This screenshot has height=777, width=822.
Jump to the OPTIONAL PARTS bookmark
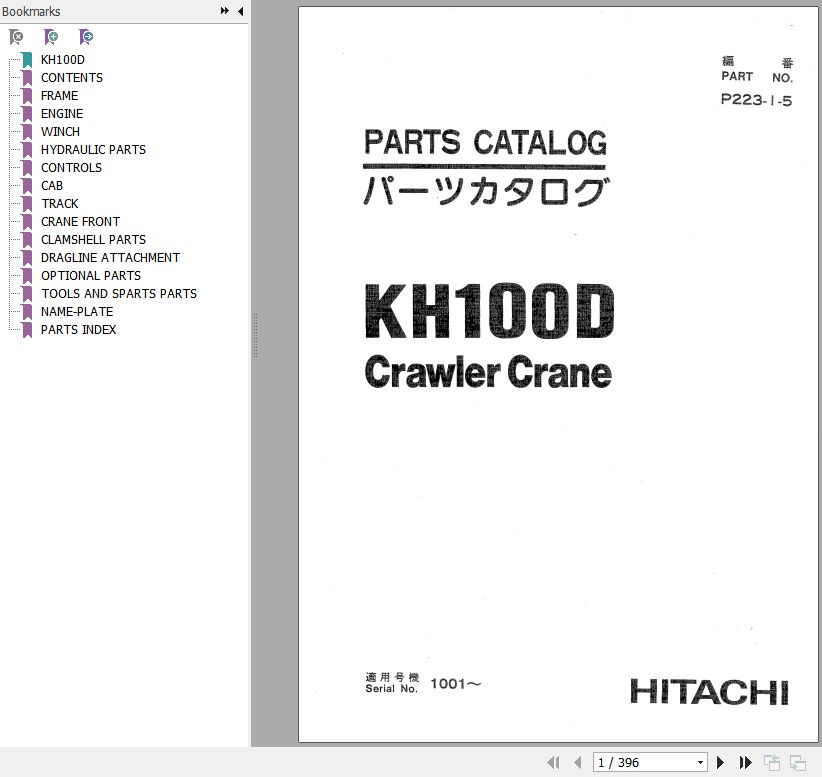coord(91,276)
